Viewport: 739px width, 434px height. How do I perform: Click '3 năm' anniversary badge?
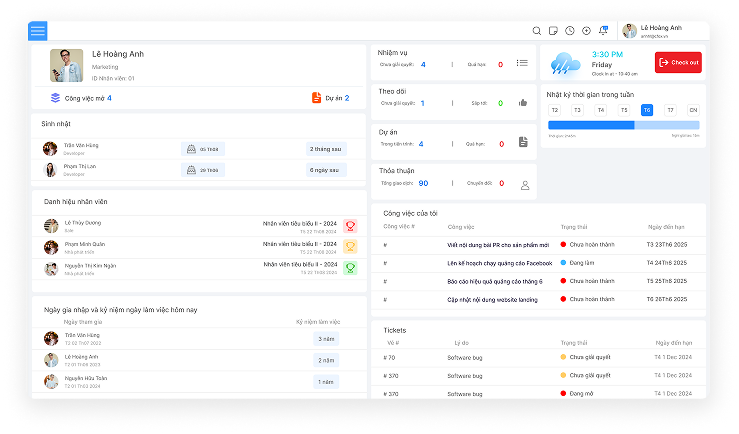pyautogui.click(x=326, y=339)
